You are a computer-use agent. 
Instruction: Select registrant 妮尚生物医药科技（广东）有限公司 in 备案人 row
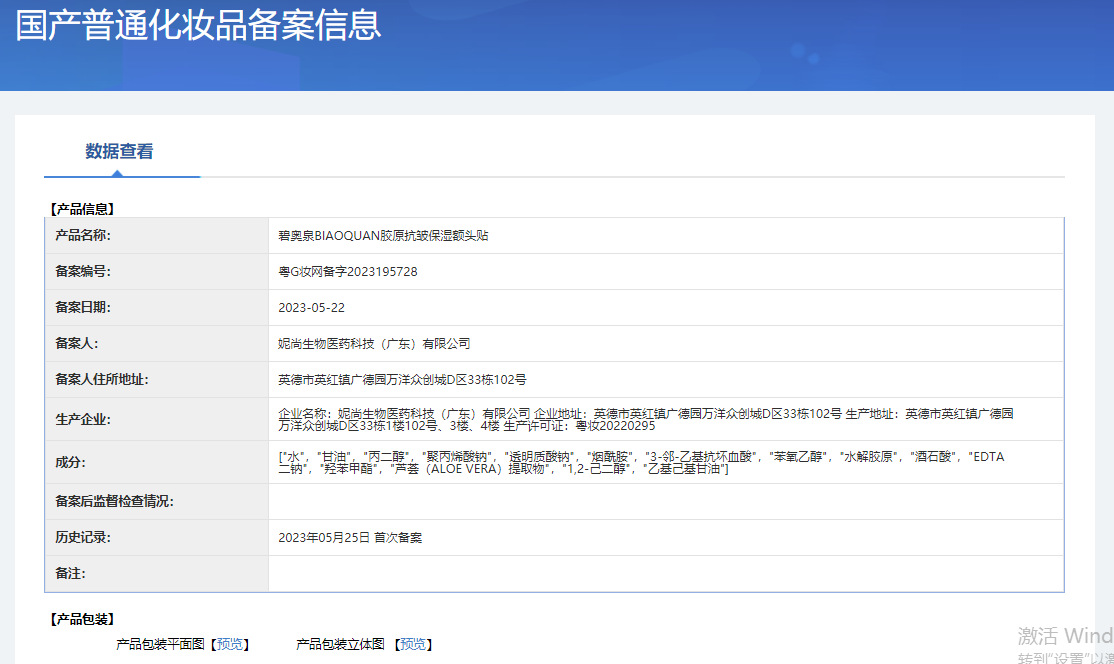(x=374, y=344)
